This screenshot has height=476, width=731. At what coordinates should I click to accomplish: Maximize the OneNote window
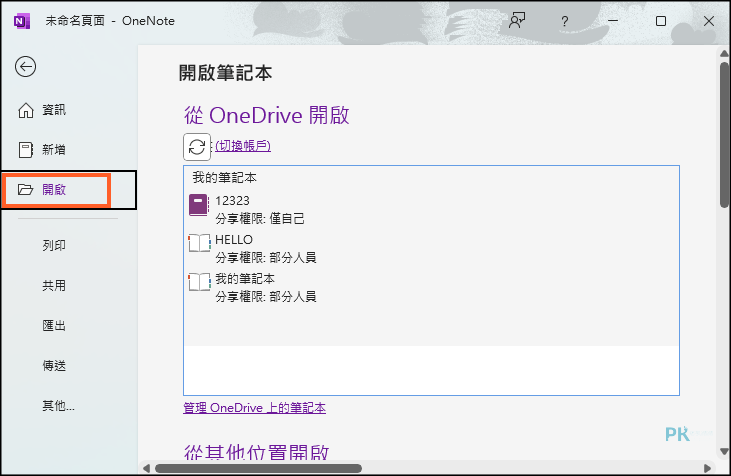[661, 21]
